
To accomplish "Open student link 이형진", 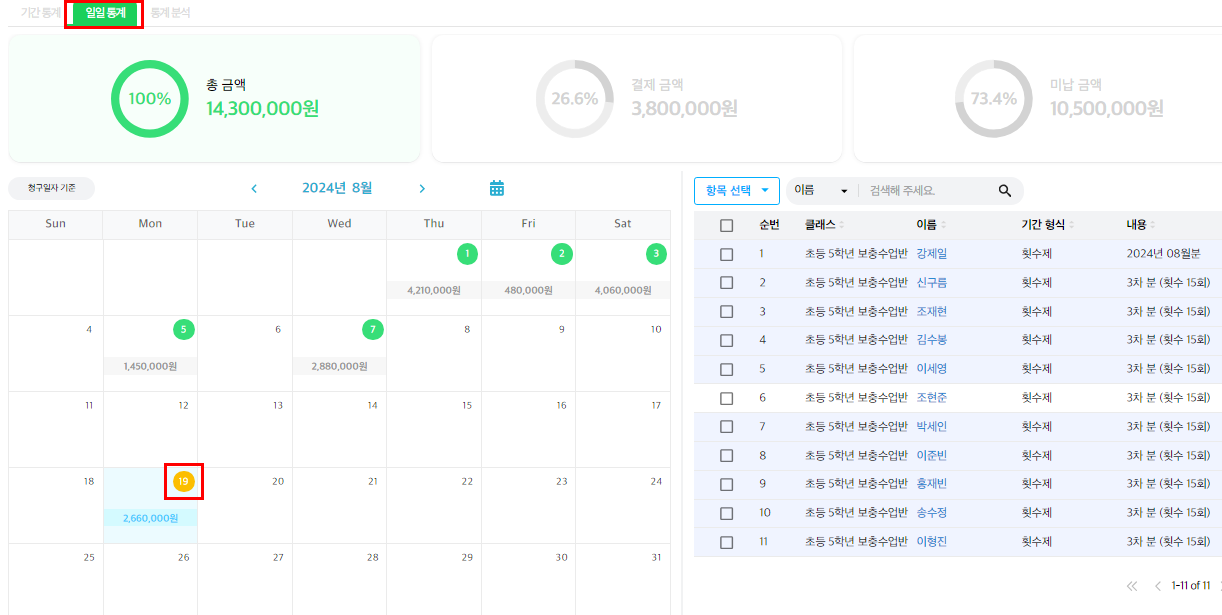I will (931, 542).
